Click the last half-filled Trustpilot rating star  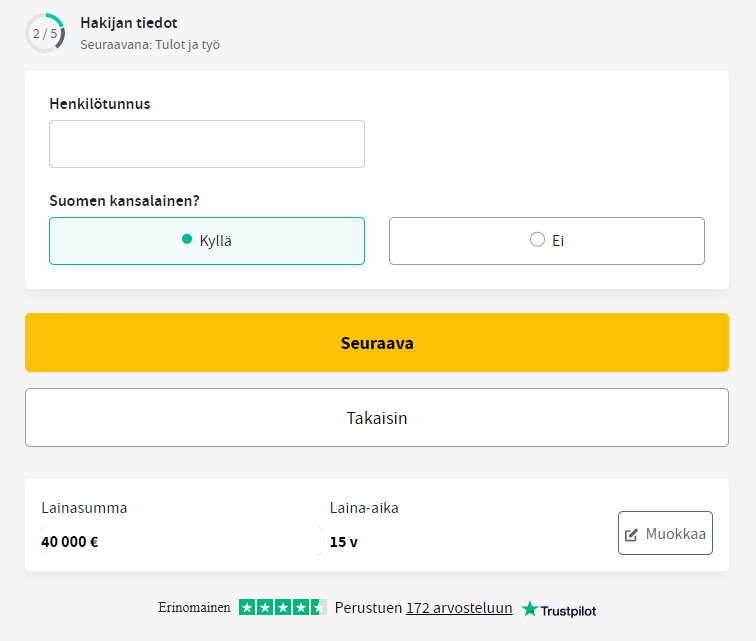coord(319,607)
